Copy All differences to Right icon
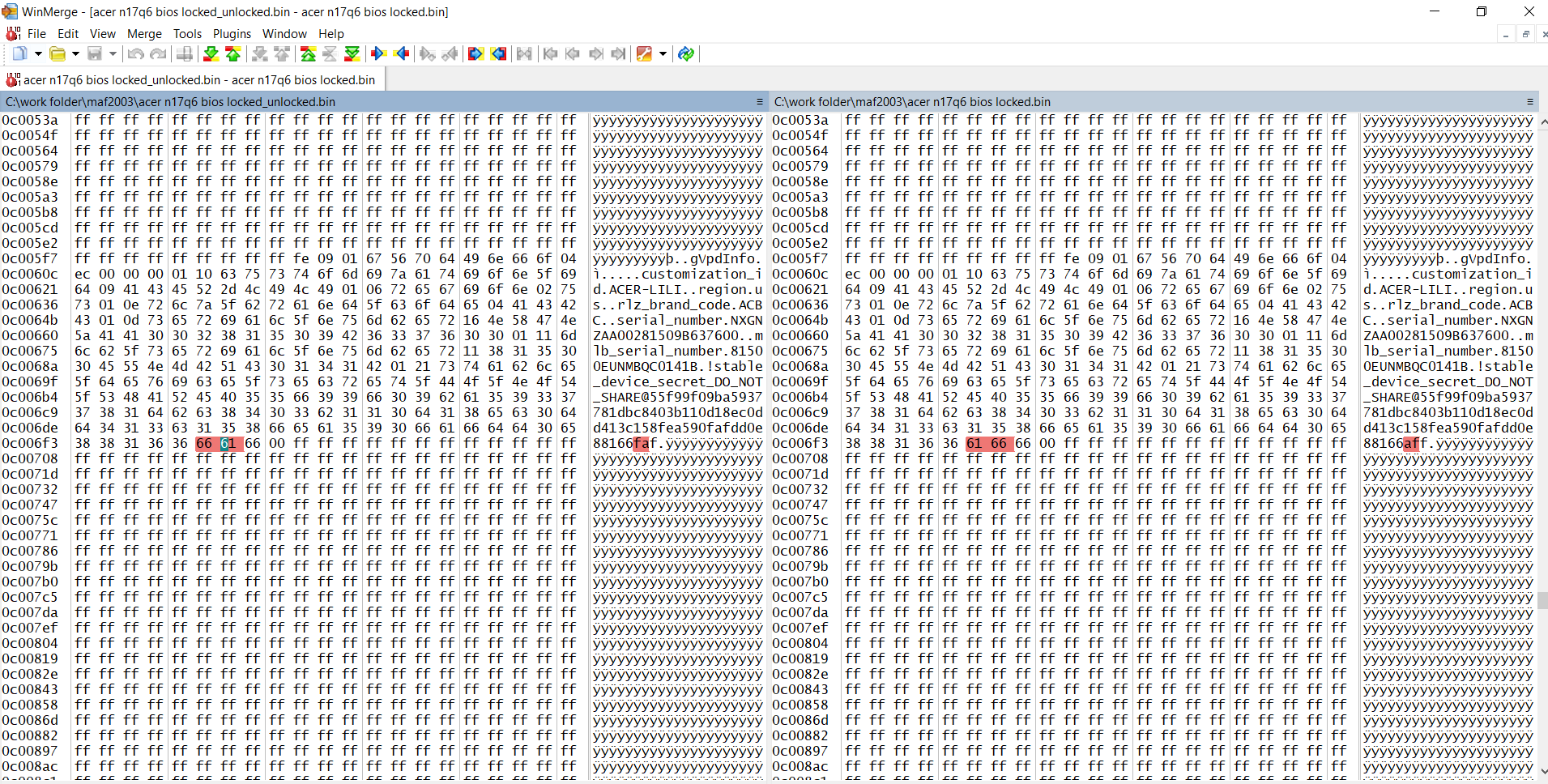 point(475,53)
